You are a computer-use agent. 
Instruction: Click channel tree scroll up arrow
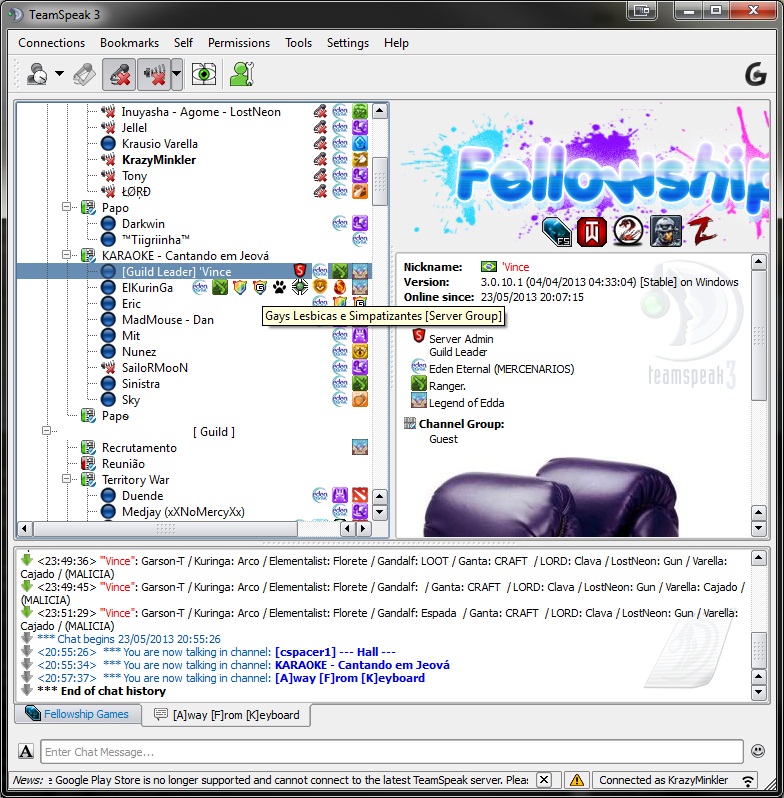point(380,111)
